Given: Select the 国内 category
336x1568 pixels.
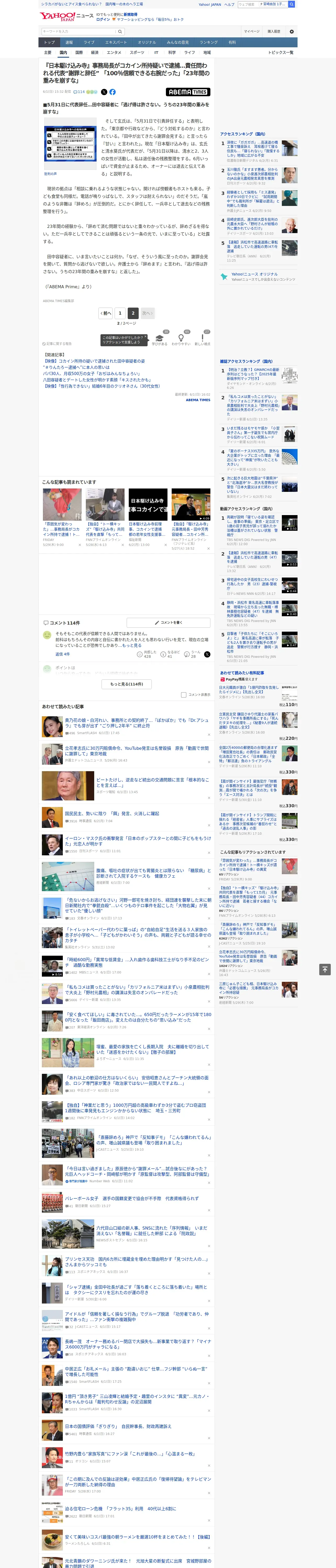Looking at the screenshot, I should 63,52.
